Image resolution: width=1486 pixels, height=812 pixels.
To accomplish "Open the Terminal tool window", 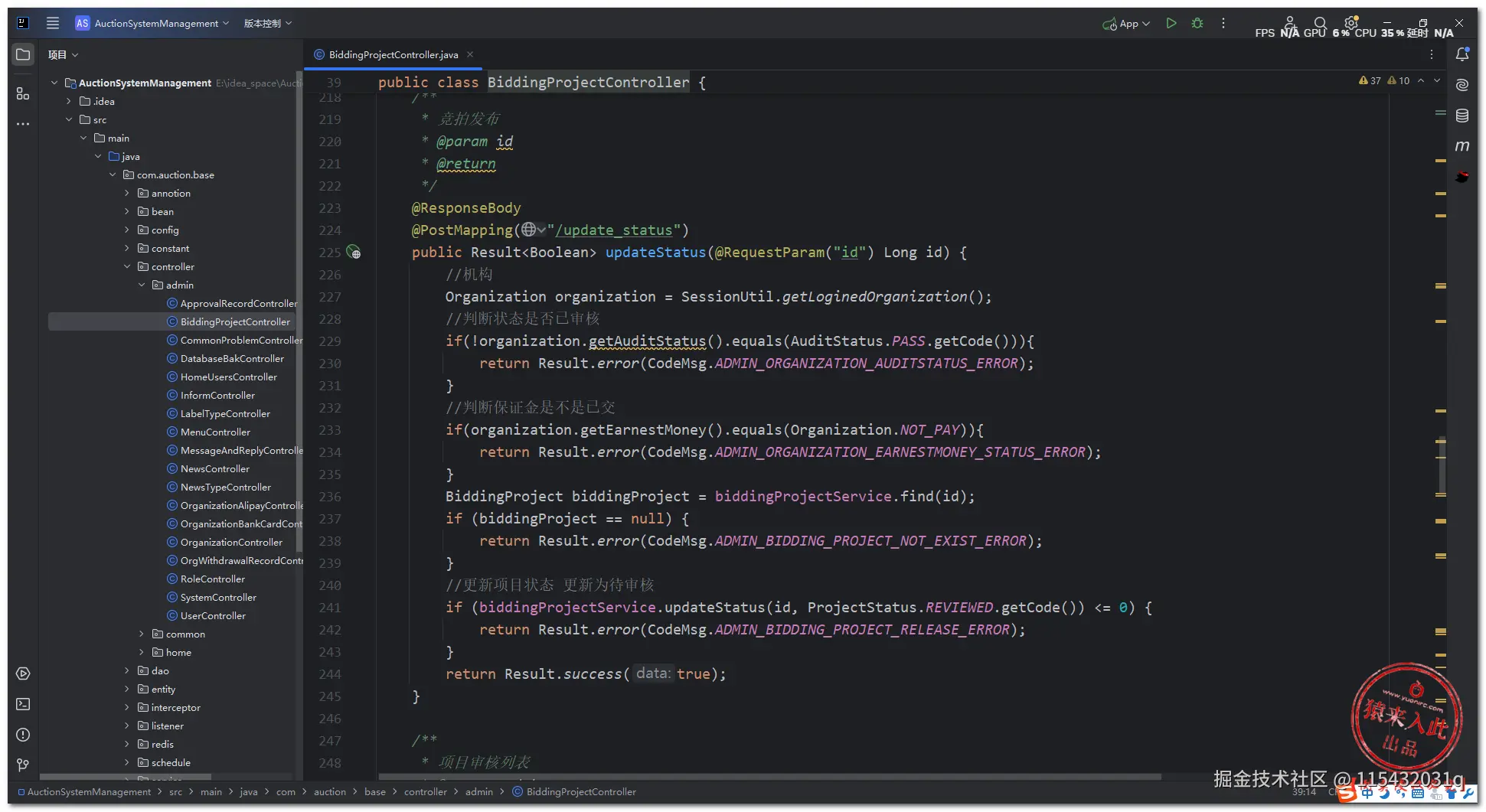I will (x=23, y=704).
